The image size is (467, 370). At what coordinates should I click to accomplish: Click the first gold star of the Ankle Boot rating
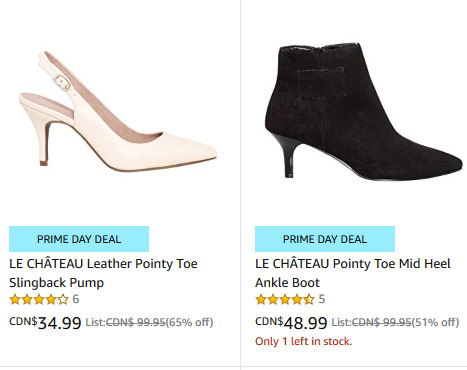point(261,299)
